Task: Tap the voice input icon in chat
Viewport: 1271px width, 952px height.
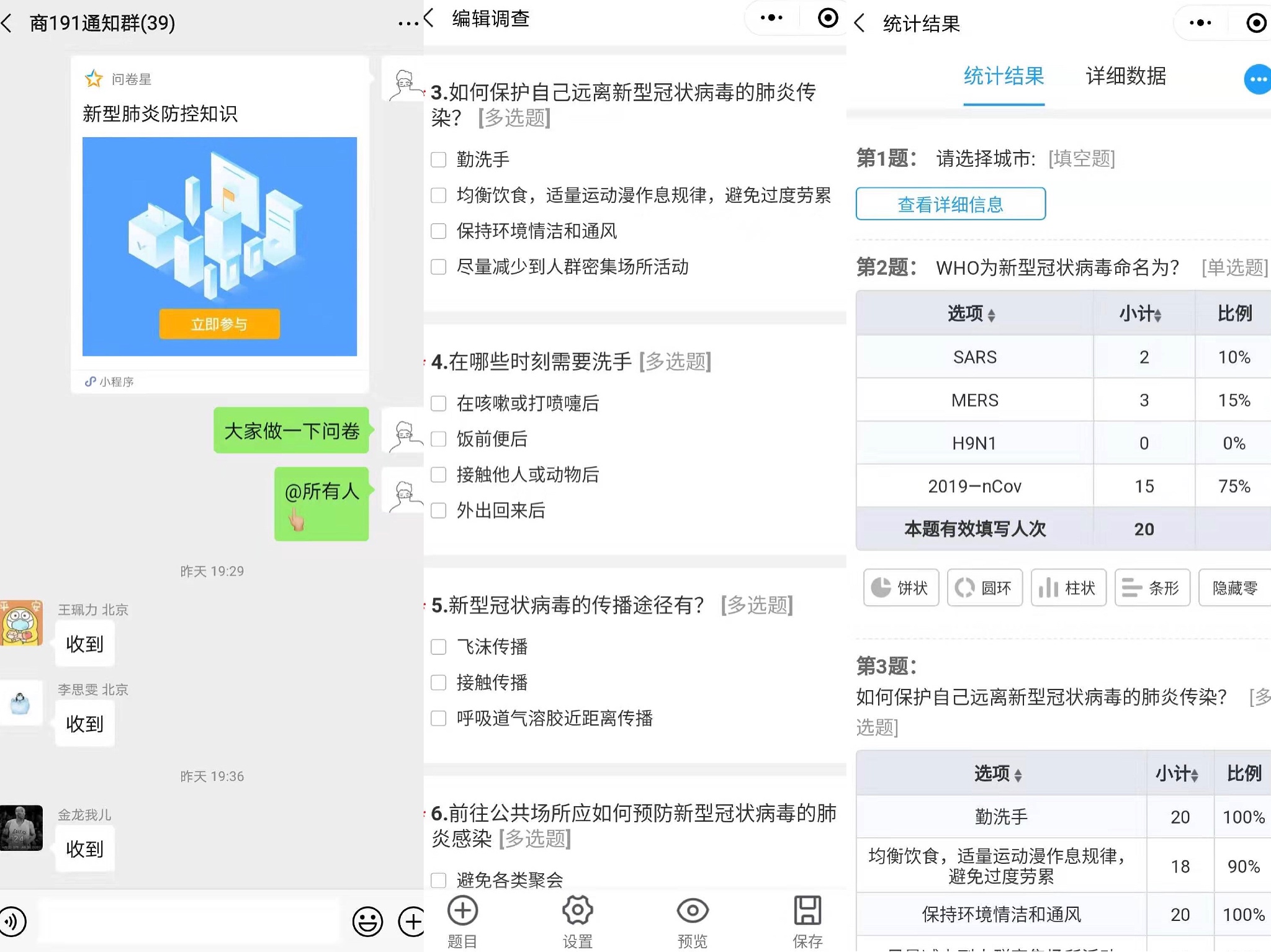Action: tap(12, 921)
